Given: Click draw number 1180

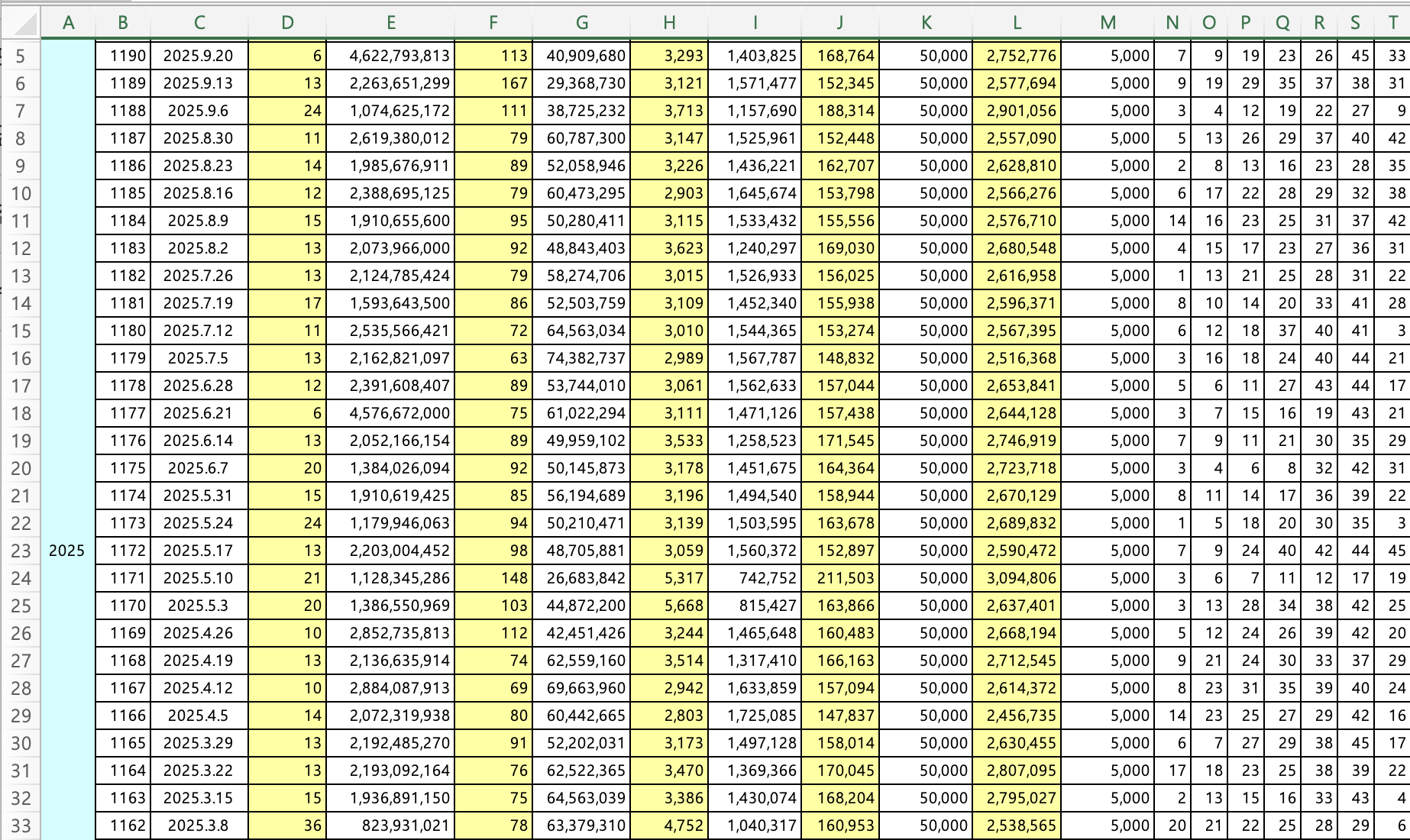Looking at the screenshot, I should coord(123,331).
